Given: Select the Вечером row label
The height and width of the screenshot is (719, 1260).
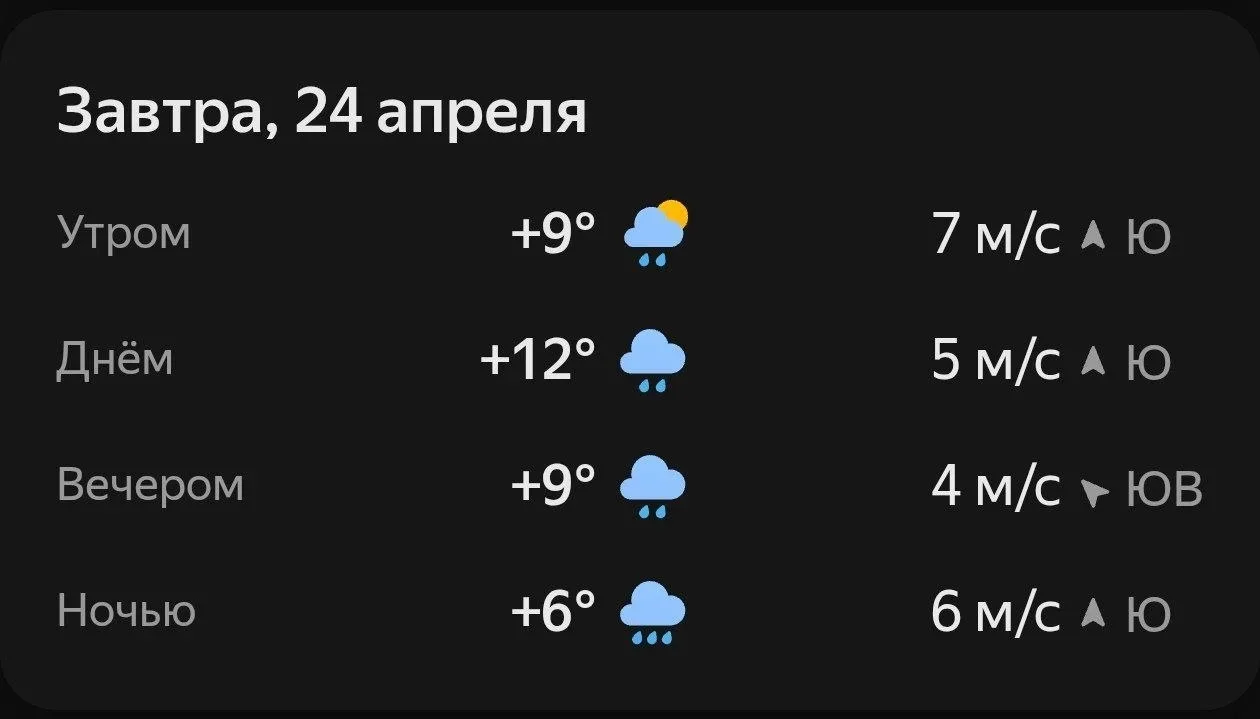Looking at the screenshot, I should coord(151,485).
